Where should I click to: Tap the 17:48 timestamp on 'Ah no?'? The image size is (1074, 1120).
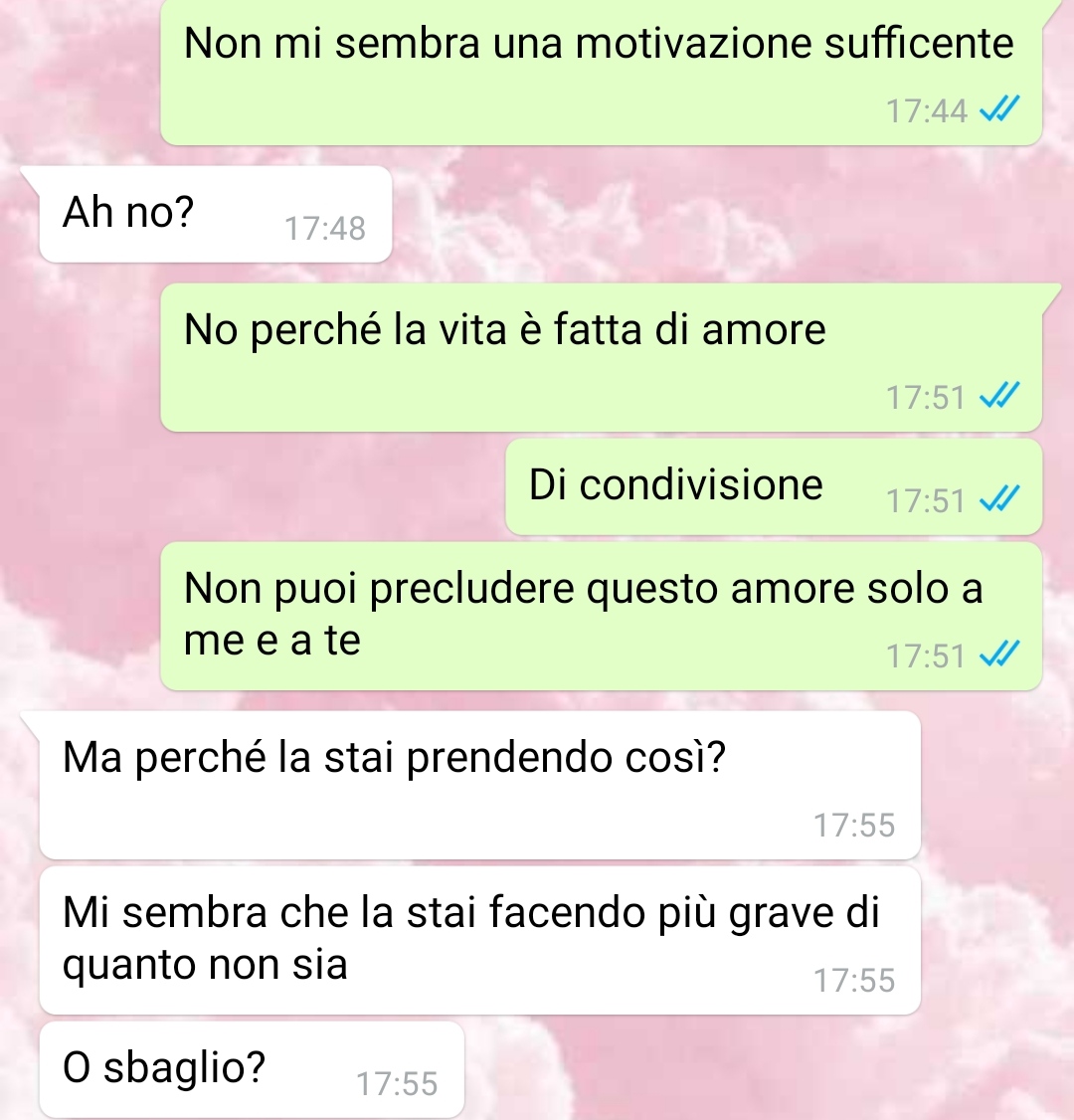(325, 229)
